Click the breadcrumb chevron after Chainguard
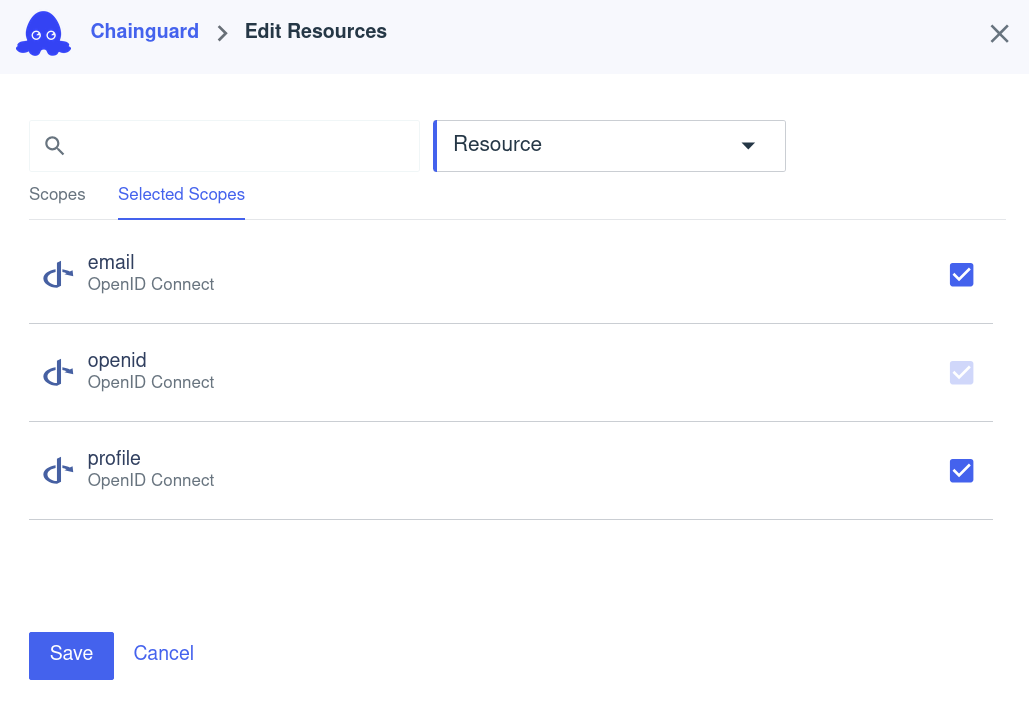 221,32
